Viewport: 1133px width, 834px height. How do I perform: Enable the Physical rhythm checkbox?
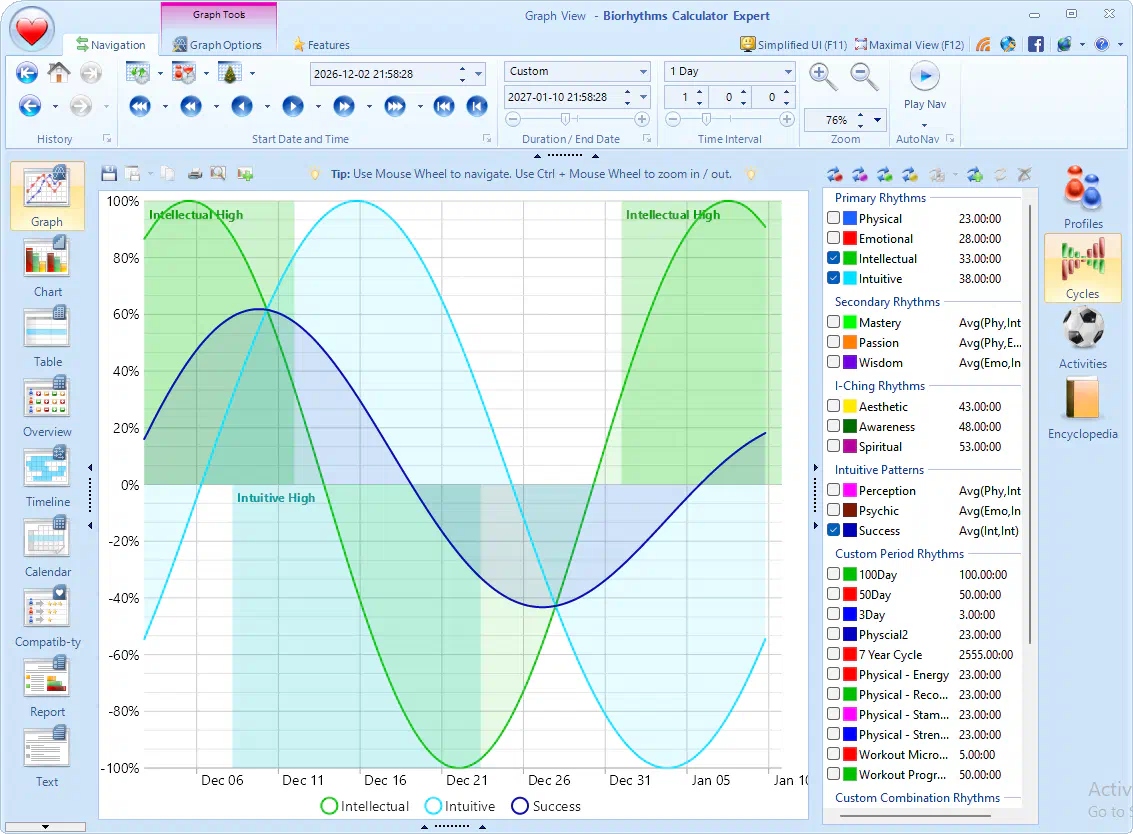click(834, 218)
